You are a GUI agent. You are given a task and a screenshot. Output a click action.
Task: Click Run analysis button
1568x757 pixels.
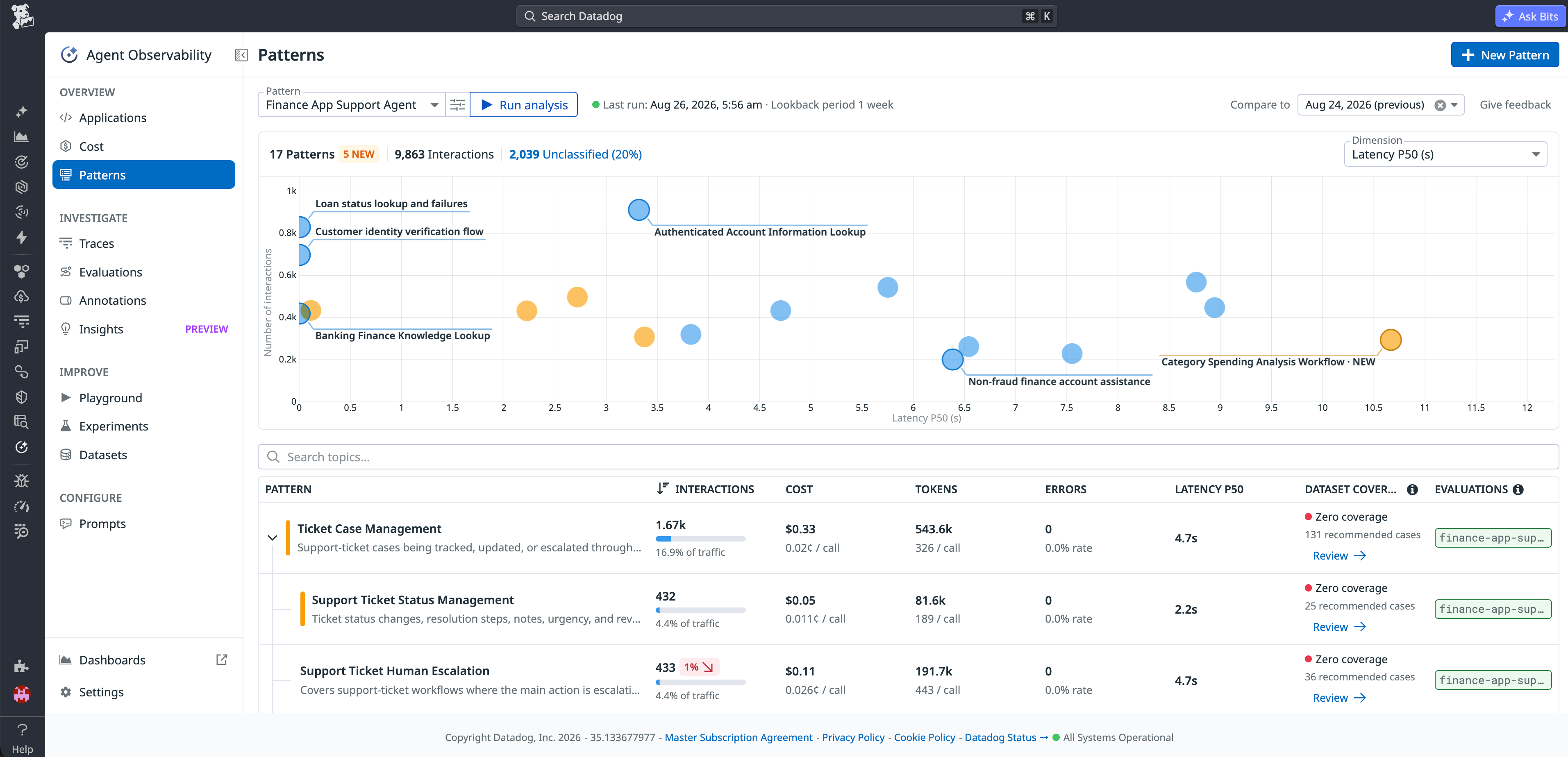coord(523,105)
